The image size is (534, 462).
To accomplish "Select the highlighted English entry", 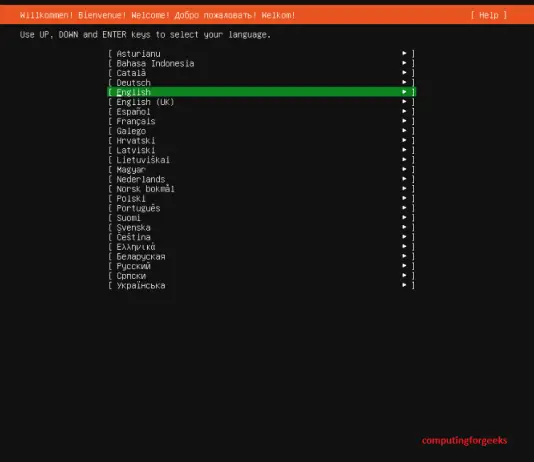I will 262,92.
